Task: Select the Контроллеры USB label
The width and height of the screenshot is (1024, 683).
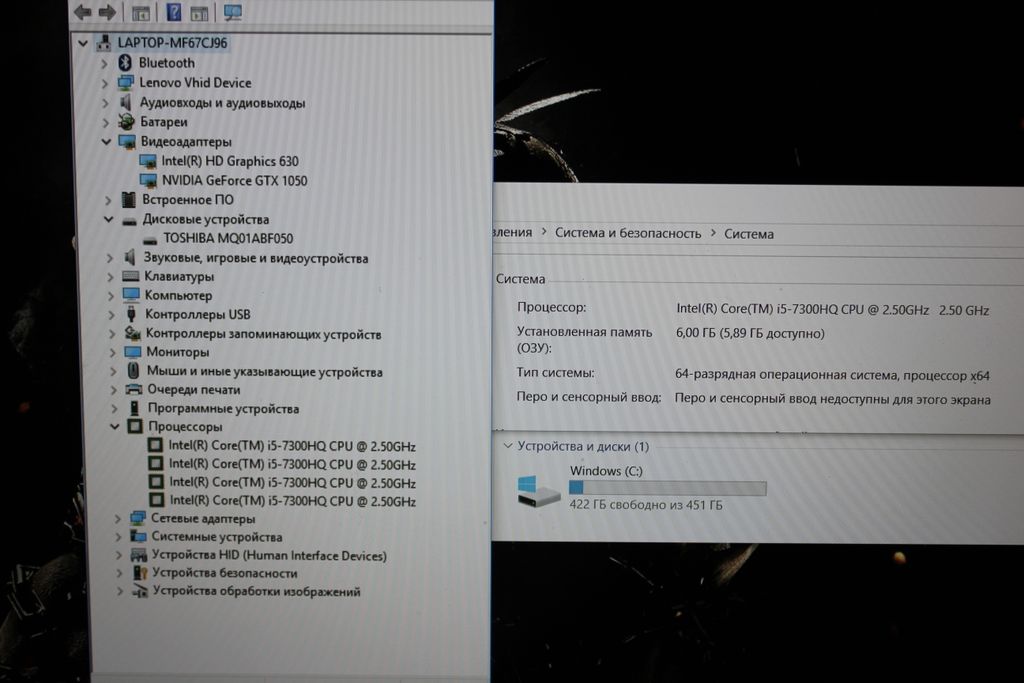Action: coord(197,315)
